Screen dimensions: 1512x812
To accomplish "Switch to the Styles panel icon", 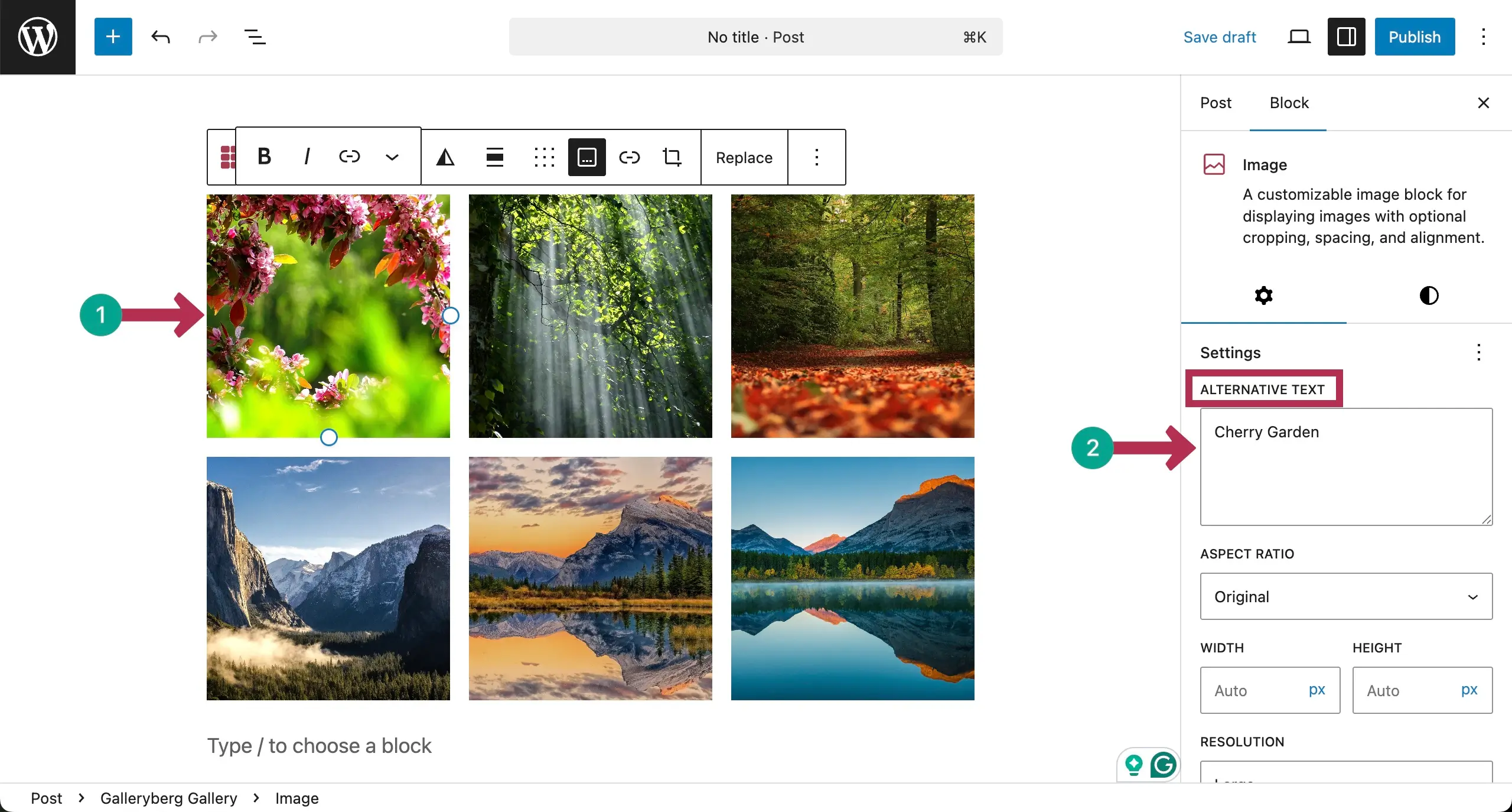I will tap(1429, 295).
